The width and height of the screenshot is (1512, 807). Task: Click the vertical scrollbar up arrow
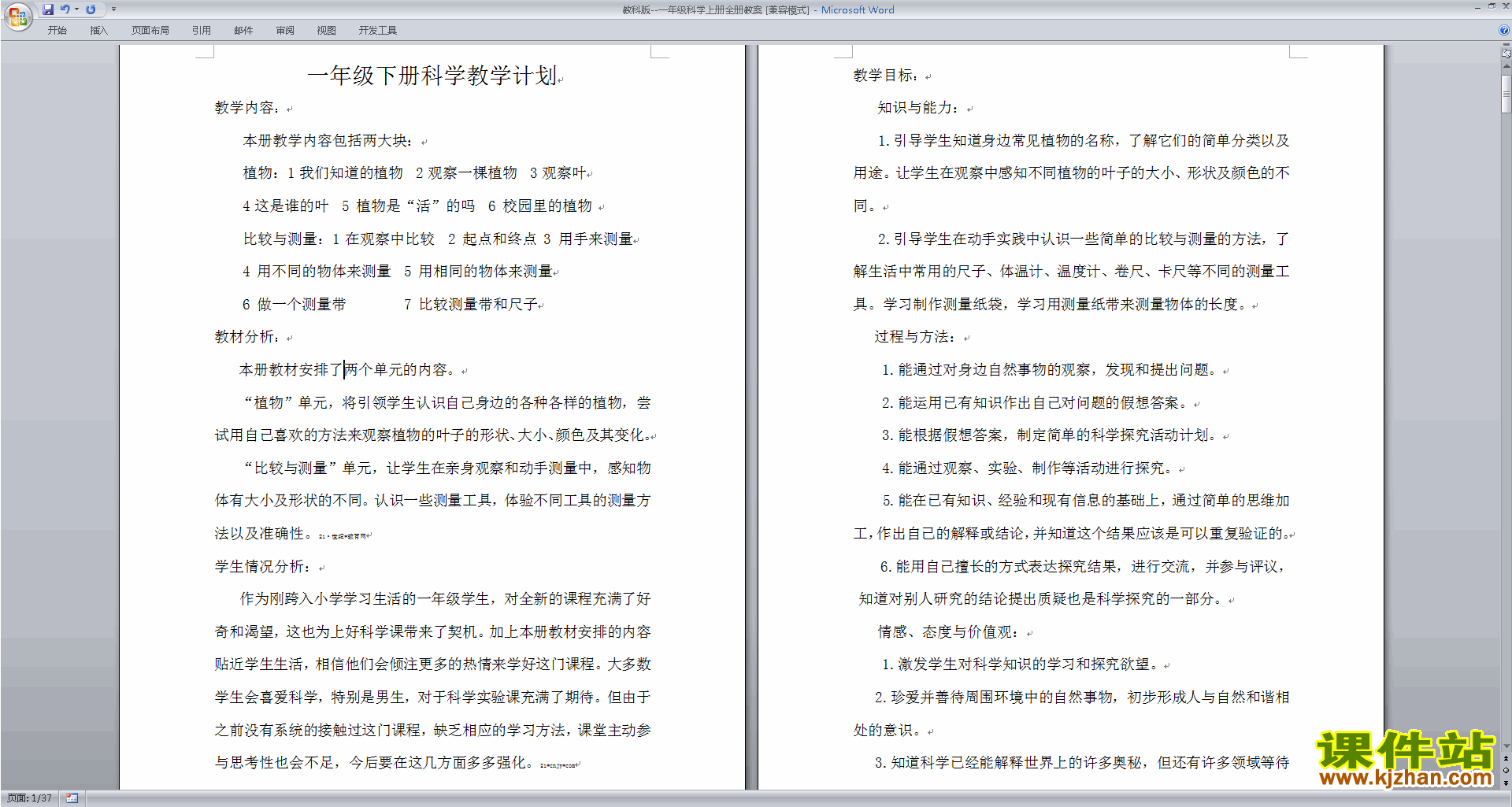1506,67
